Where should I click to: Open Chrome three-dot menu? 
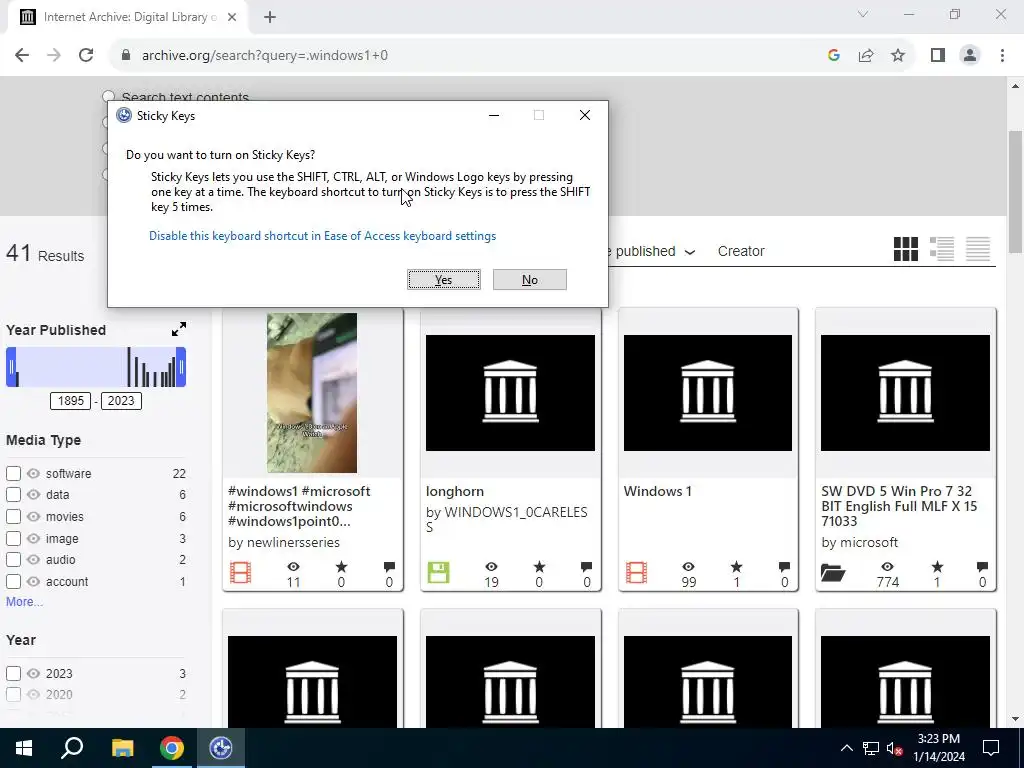(1002, 55)
